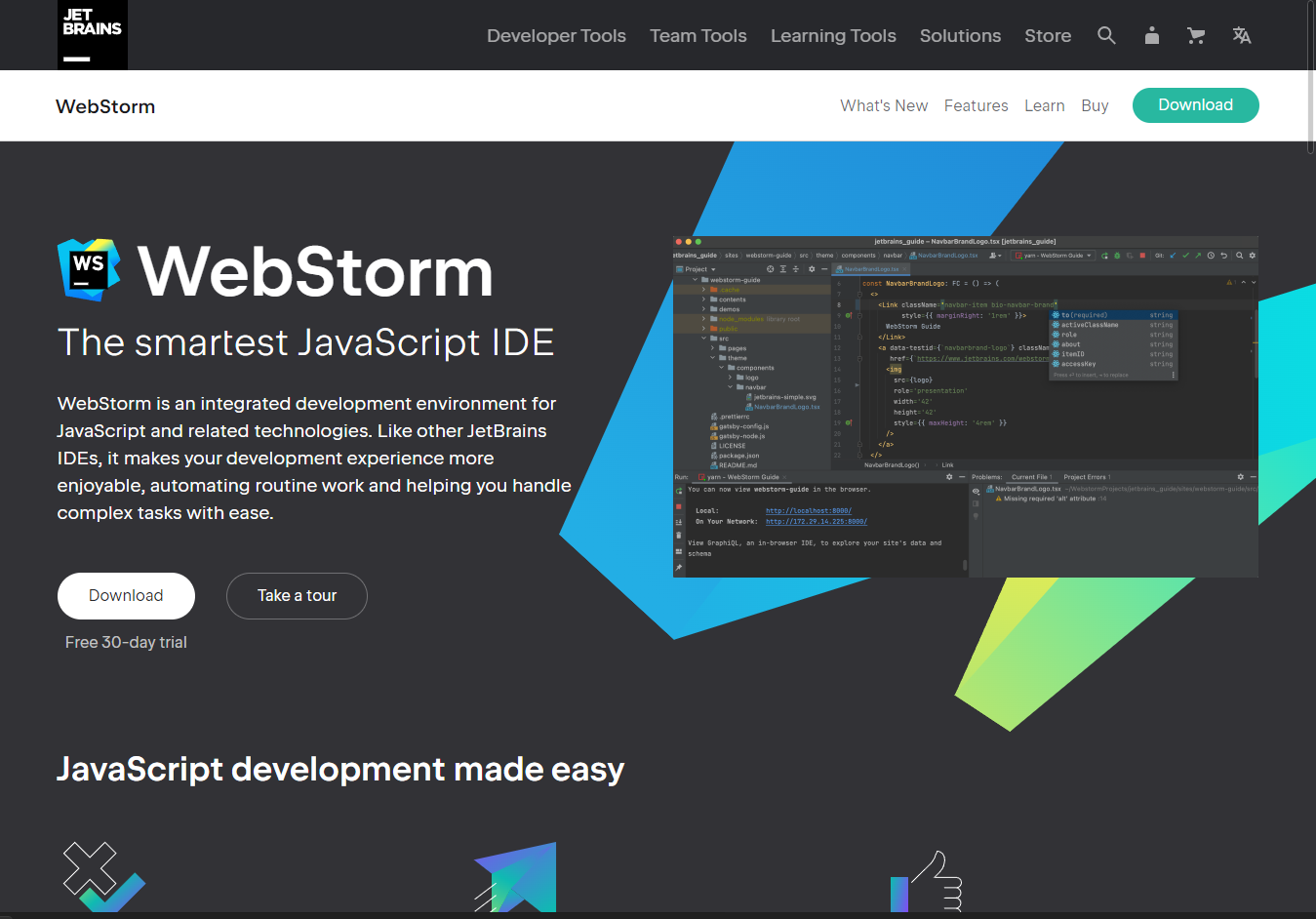Go to the What's New page
Viewport: 1316px width, 919px height.
[x=884, y=105]
